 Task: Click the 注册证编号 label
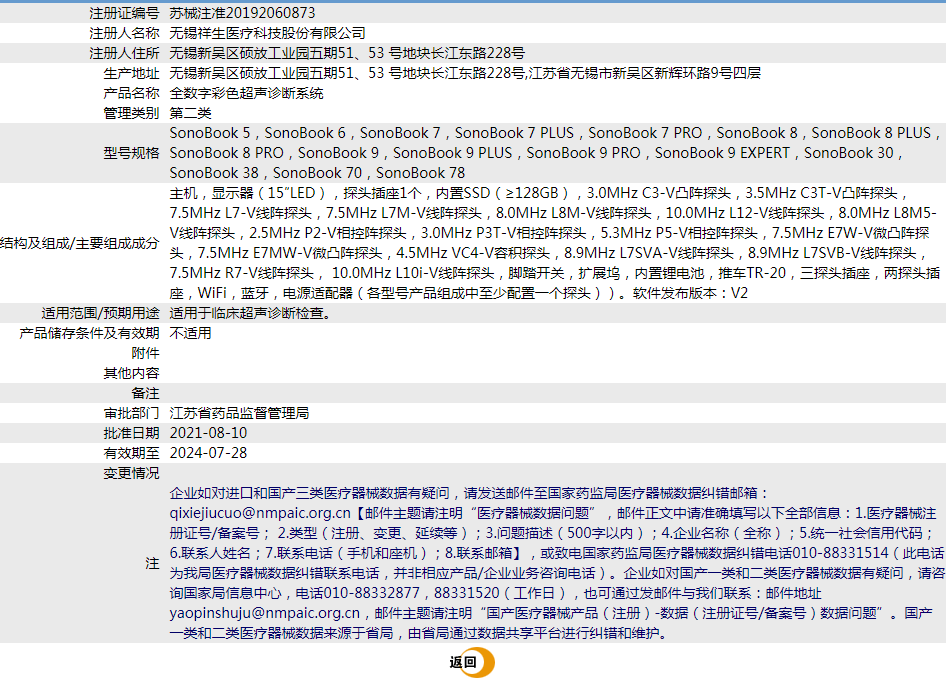[x=124, y=13]
